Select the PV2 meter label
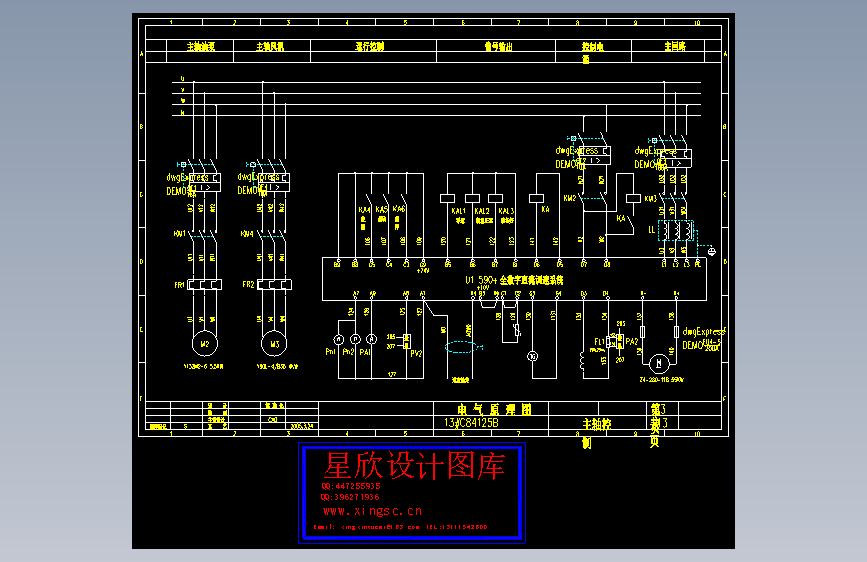Image resolution: width=867 pixels, height=562 pixels. (x=416, y=353)
